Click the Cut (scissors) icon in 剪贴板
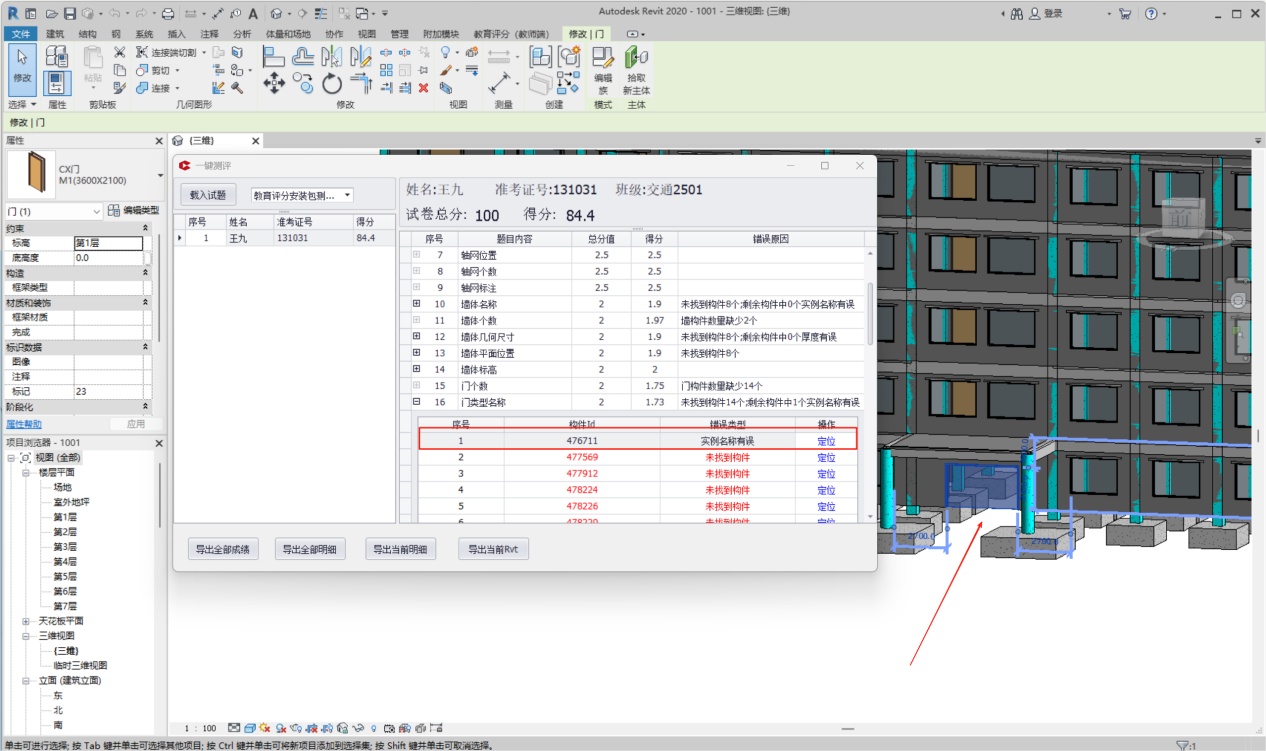 [x=119, y=52]
